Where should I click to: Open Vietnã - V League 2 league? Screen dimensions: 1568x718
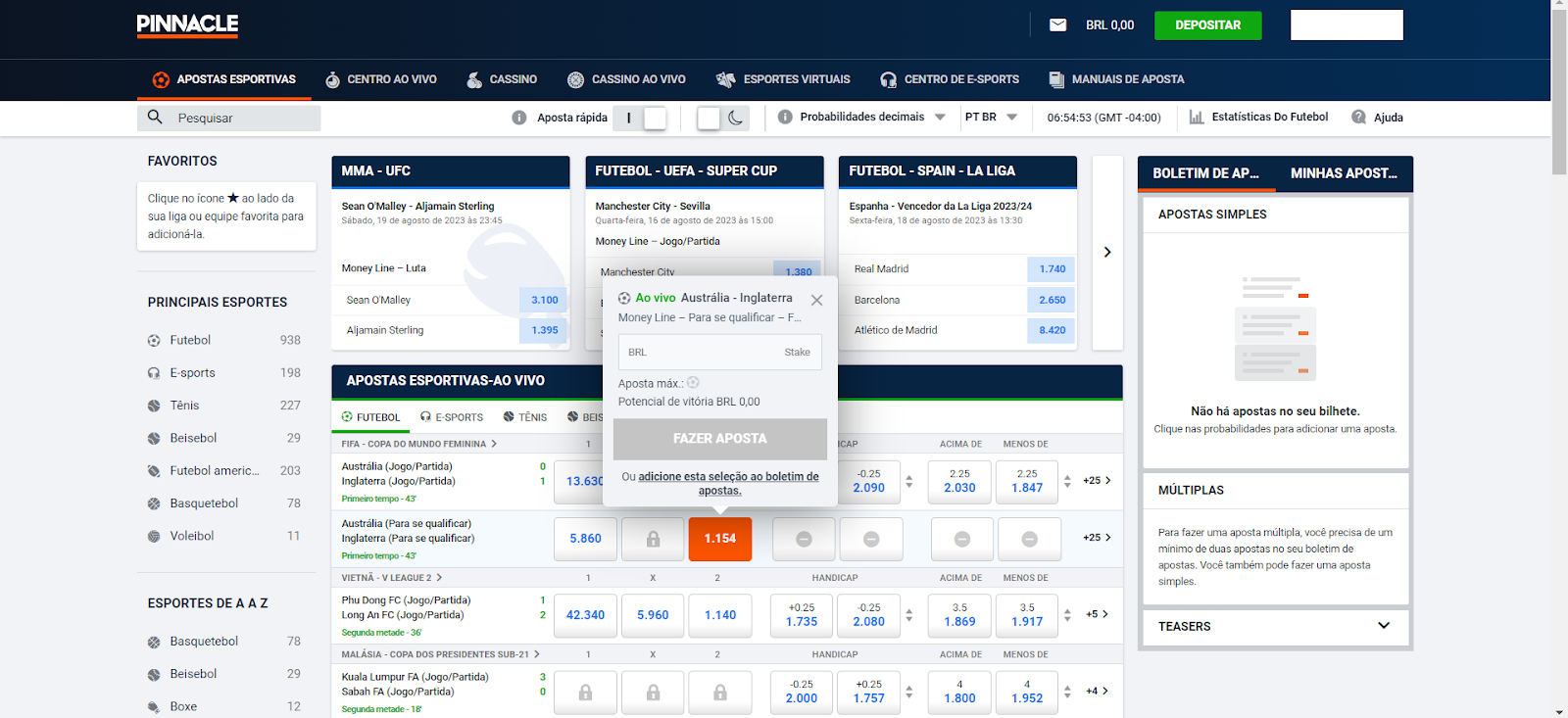(x=392, y=578)
